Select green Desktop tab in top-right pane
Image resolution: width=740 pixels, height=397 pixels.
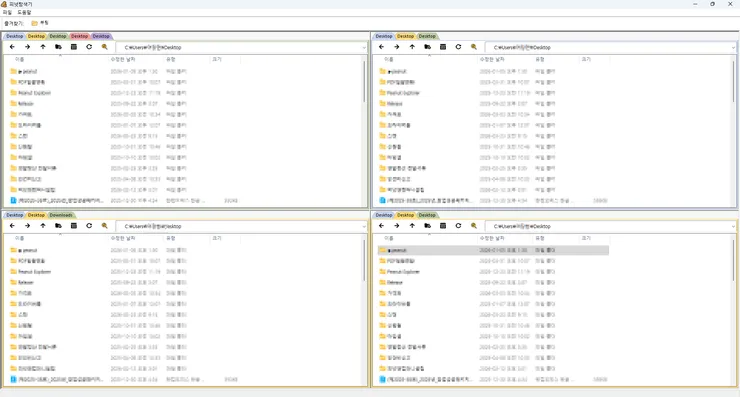tap(427, 36)
